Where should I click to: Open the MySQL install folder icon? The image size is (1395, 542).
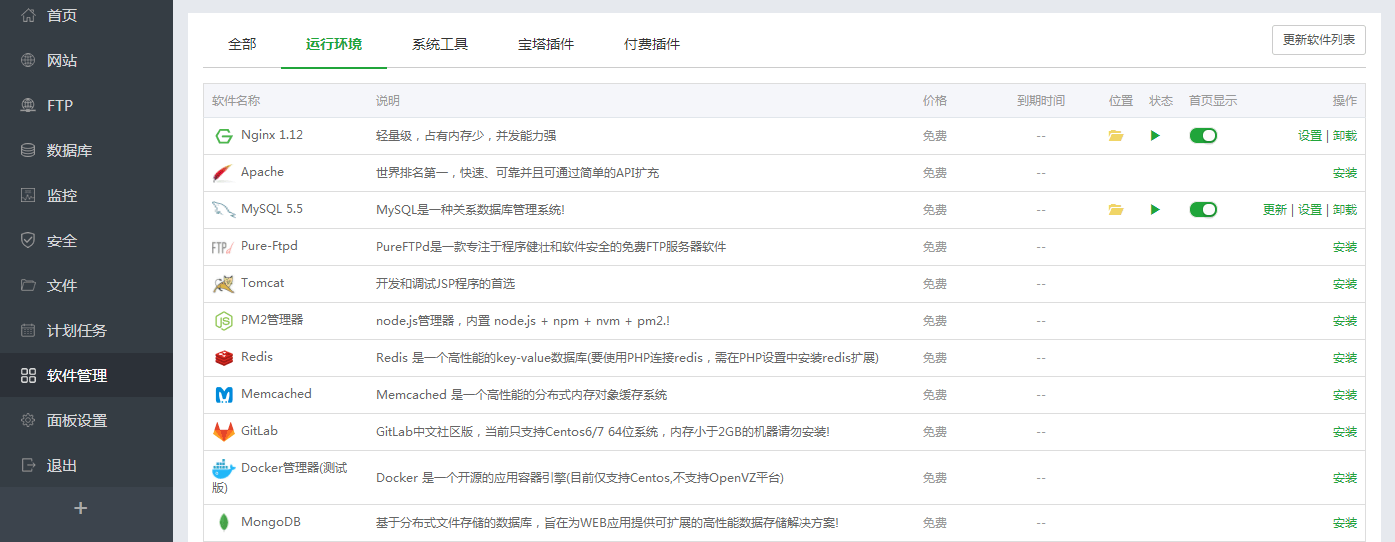pos(1116,210)
